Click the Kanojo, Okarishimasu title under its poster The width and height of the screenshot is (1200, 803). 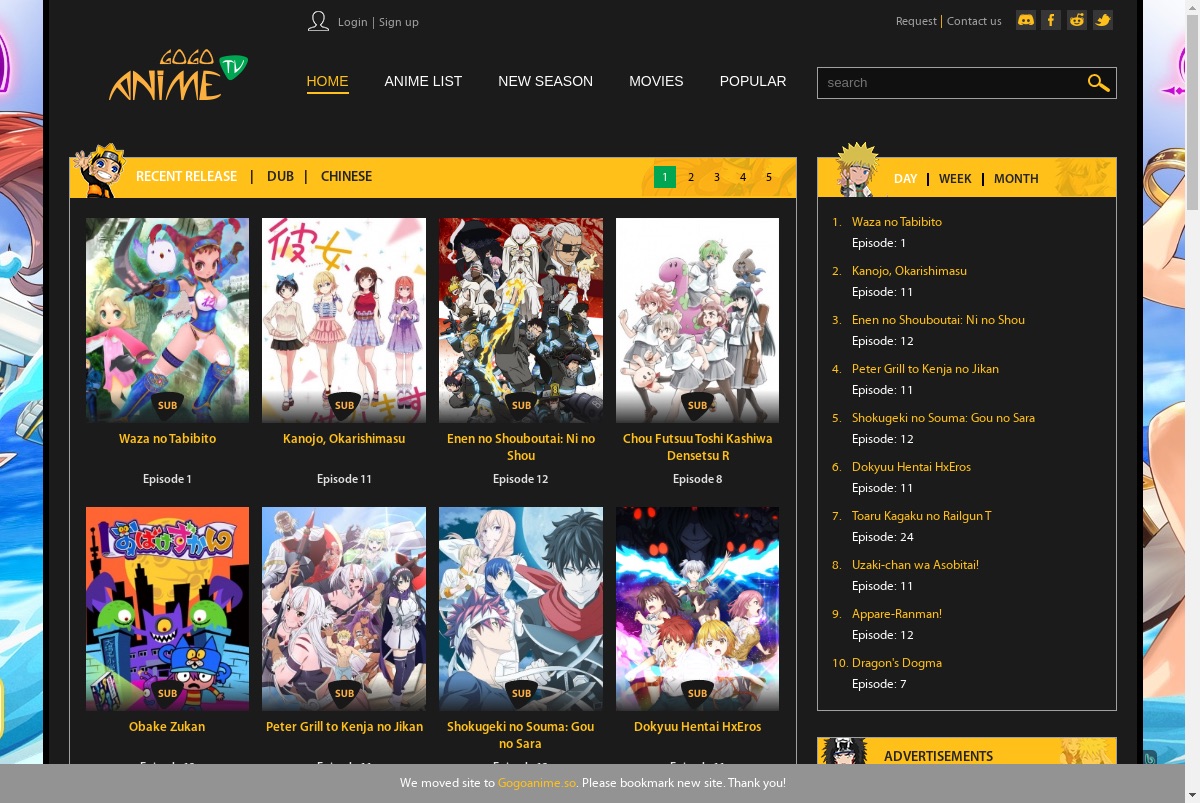tap(344, 439)
